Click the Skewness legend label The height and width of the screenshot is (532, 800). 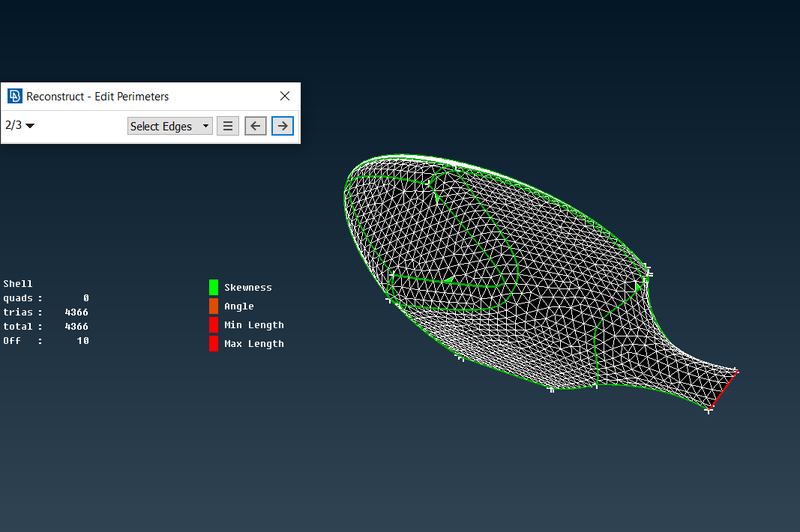[x=248, y=288]
